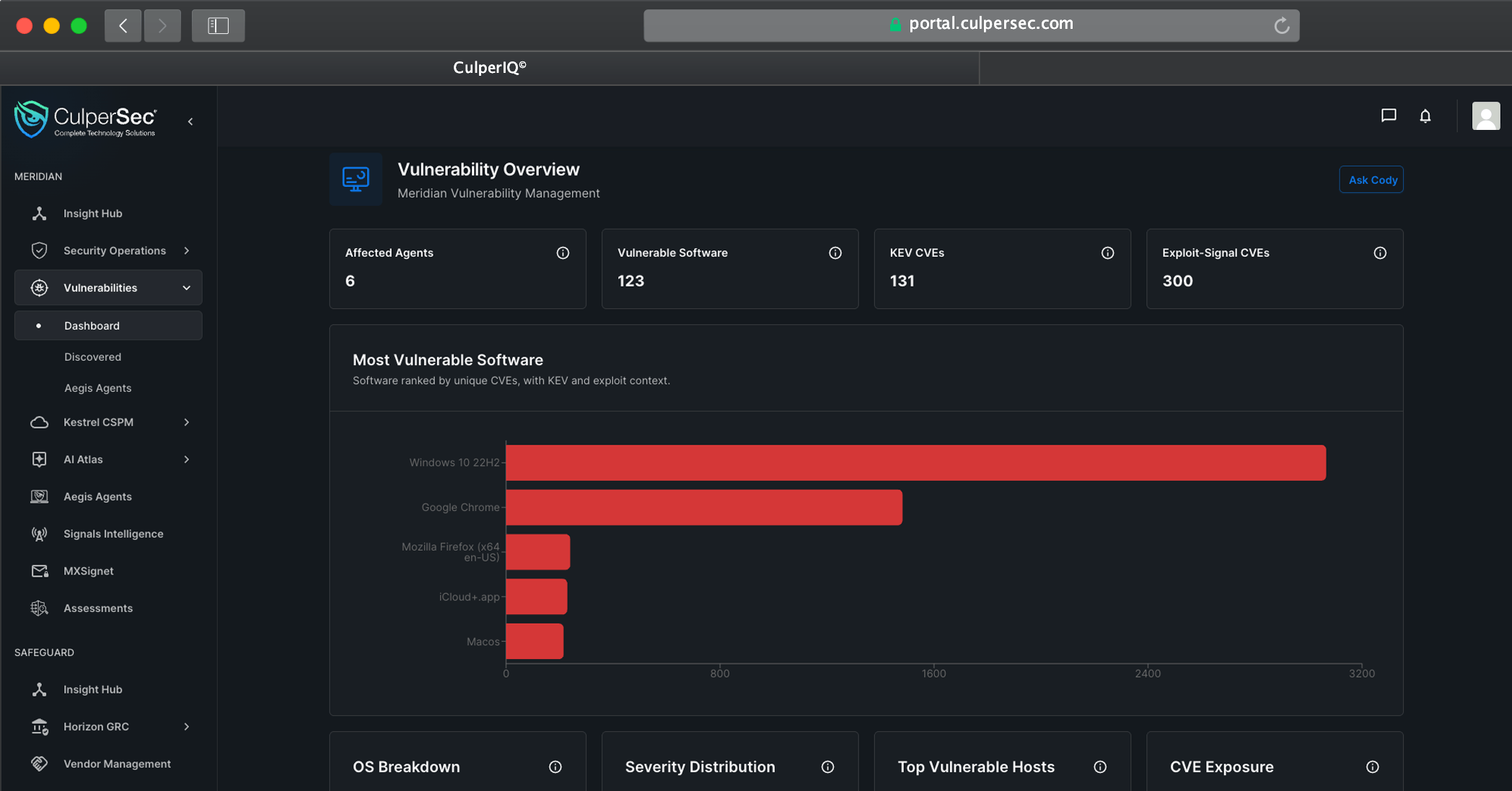Screen dimensions: 1512x791
Task: Click the Safeguard Insight Hub icon
Action: point(40,689)
